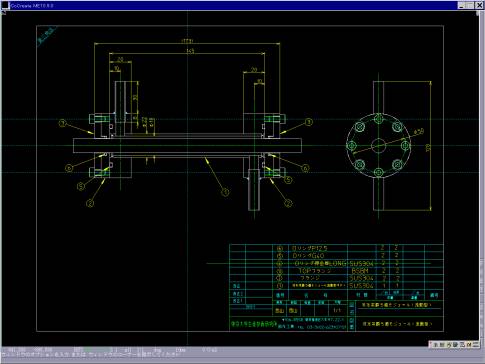Click the cyan diagonal stamp in drawing corner
The width and height of the screenshot is (485, 364).
point(47,36)
